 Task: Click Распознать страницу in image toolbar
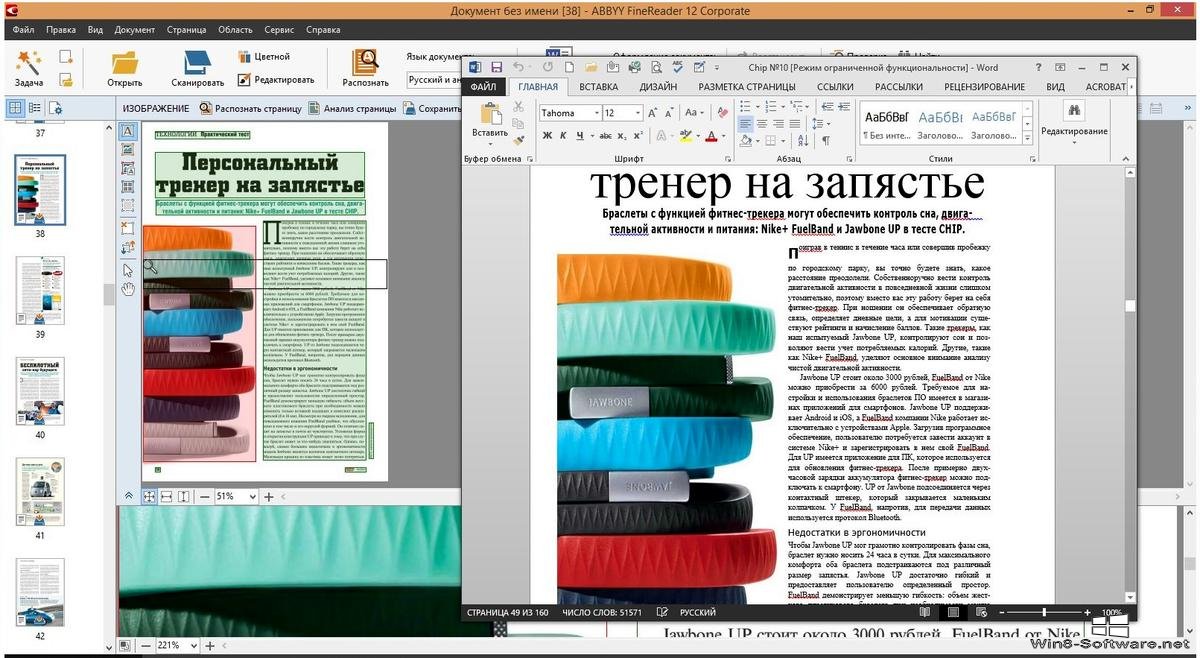coord(250,108)
